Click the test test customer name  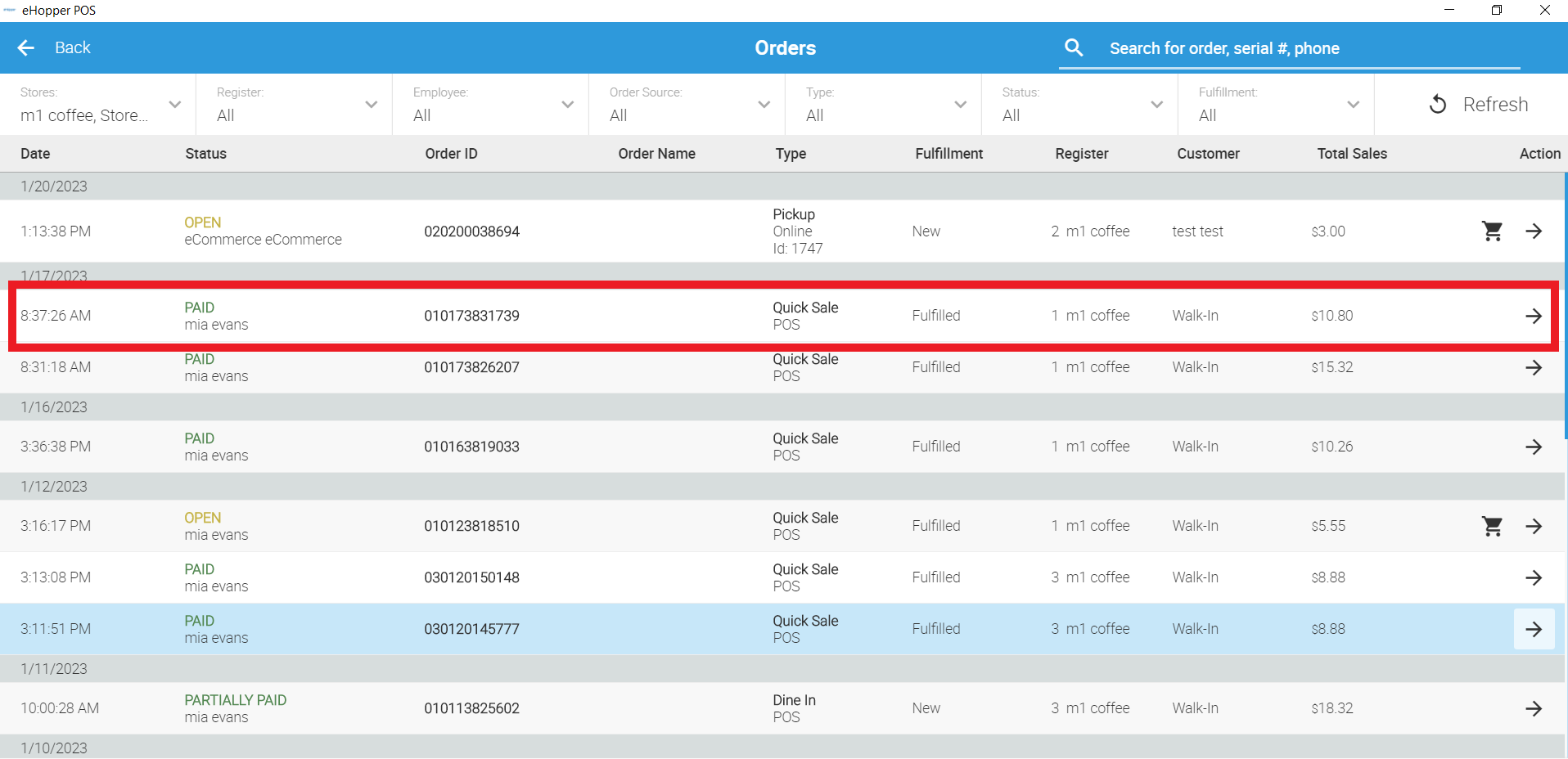(1197, 231)
